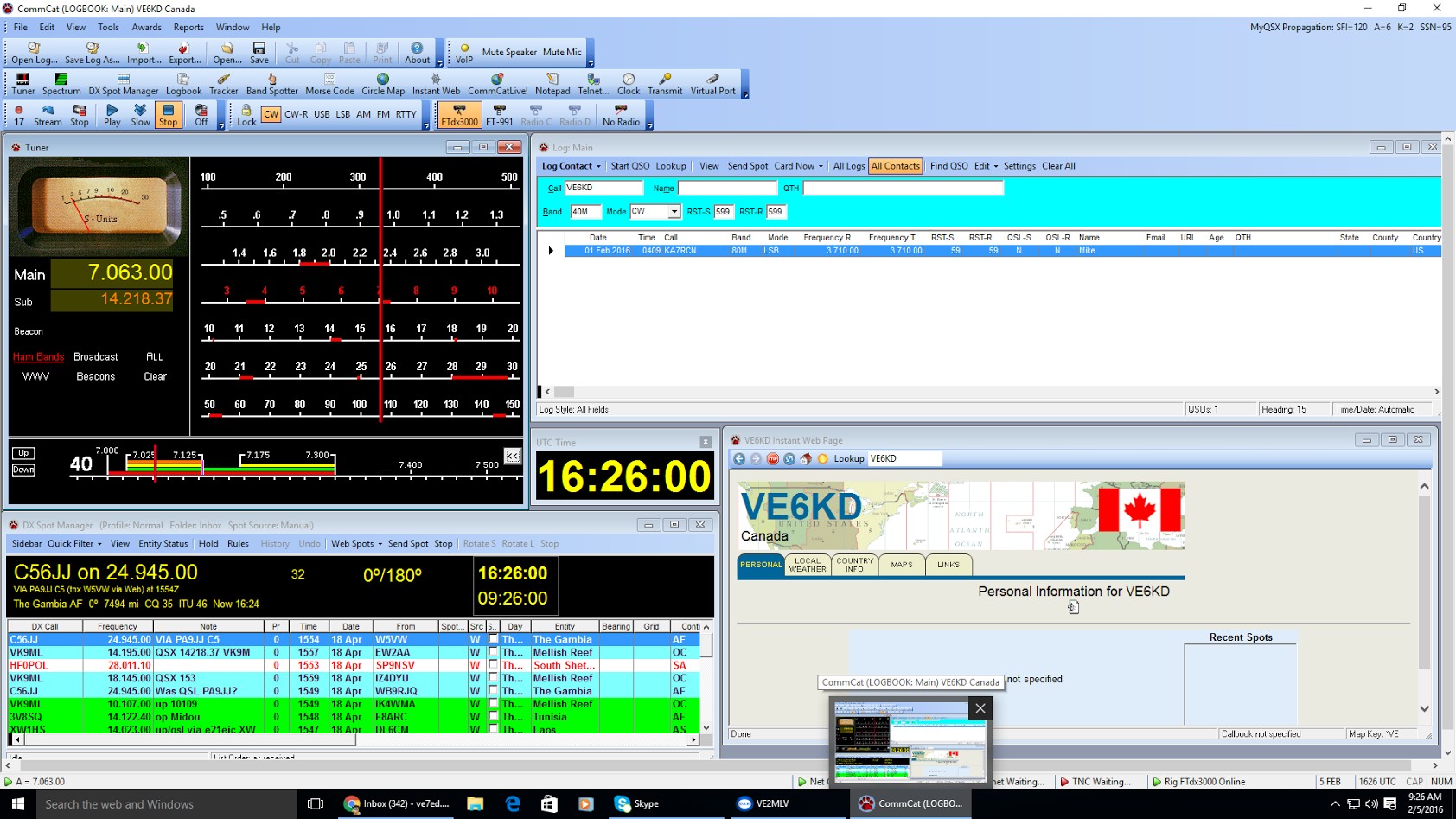Image resolution: width=1456 pixels, height=819 pixels.
Task: Switch to the Country Info tab
Action: pyautogui.click(x=854, y=565)
